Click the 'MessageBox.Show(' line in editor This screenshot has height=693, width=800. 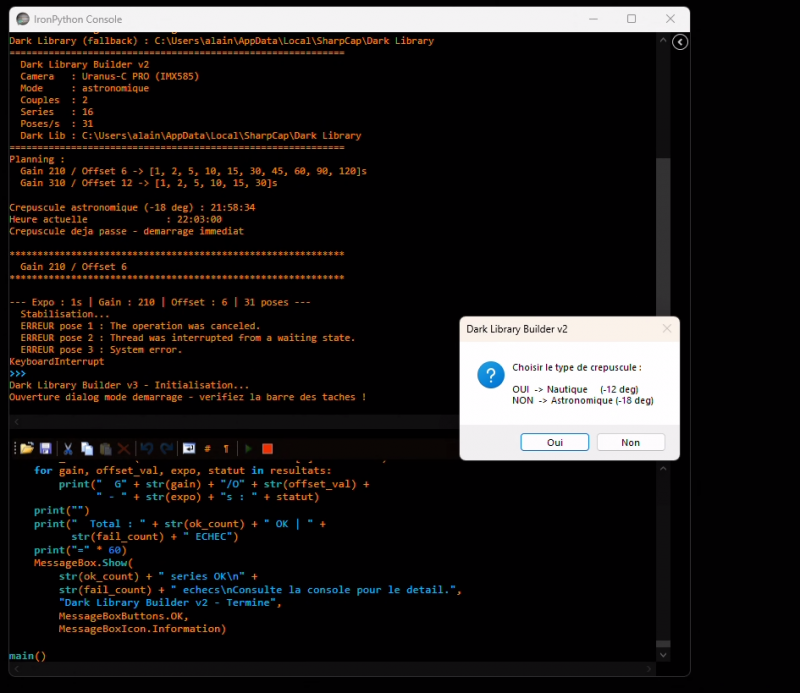[83, 563]
